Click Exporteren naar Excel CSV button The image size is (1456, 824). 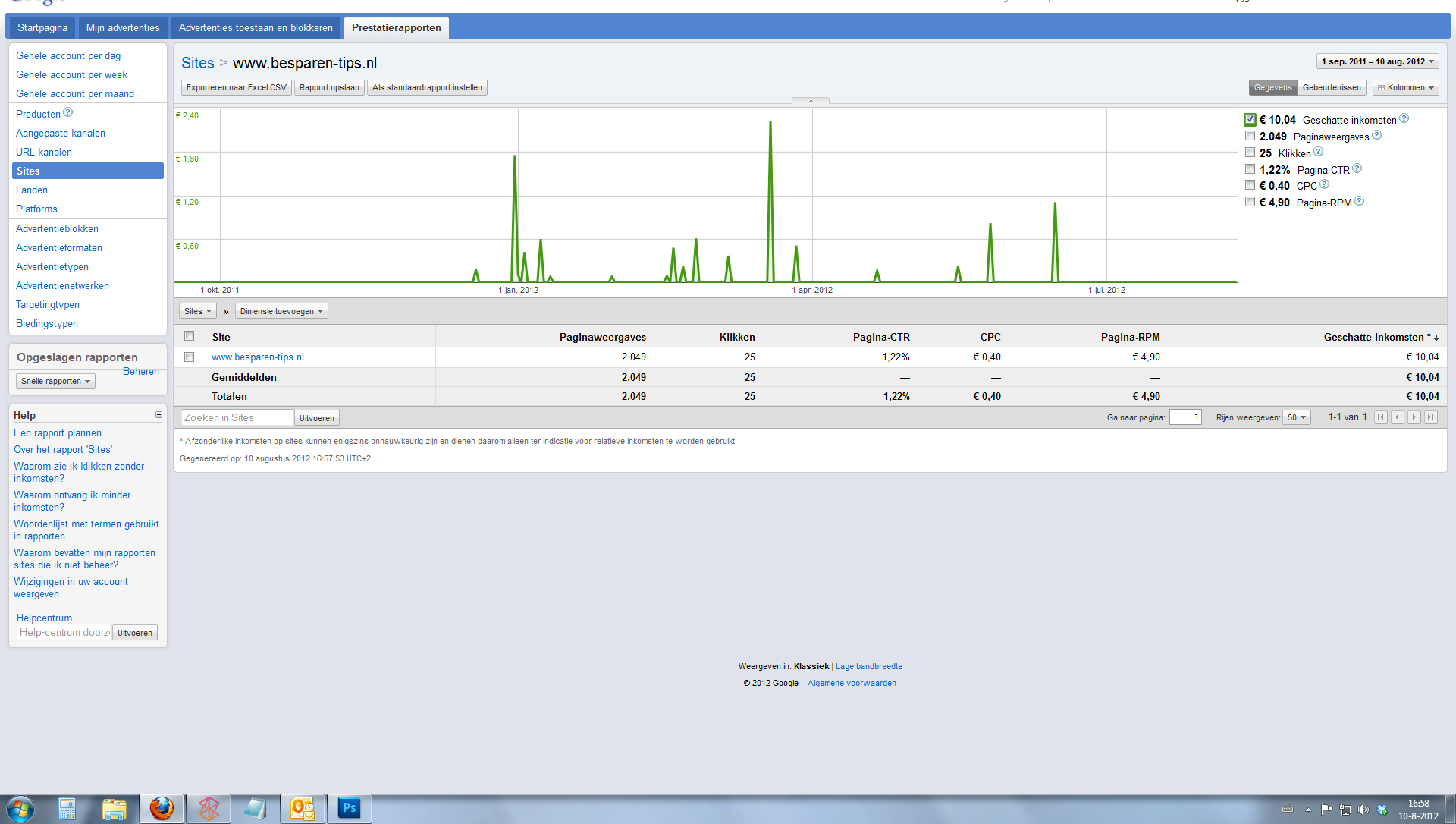coord(237,88)
